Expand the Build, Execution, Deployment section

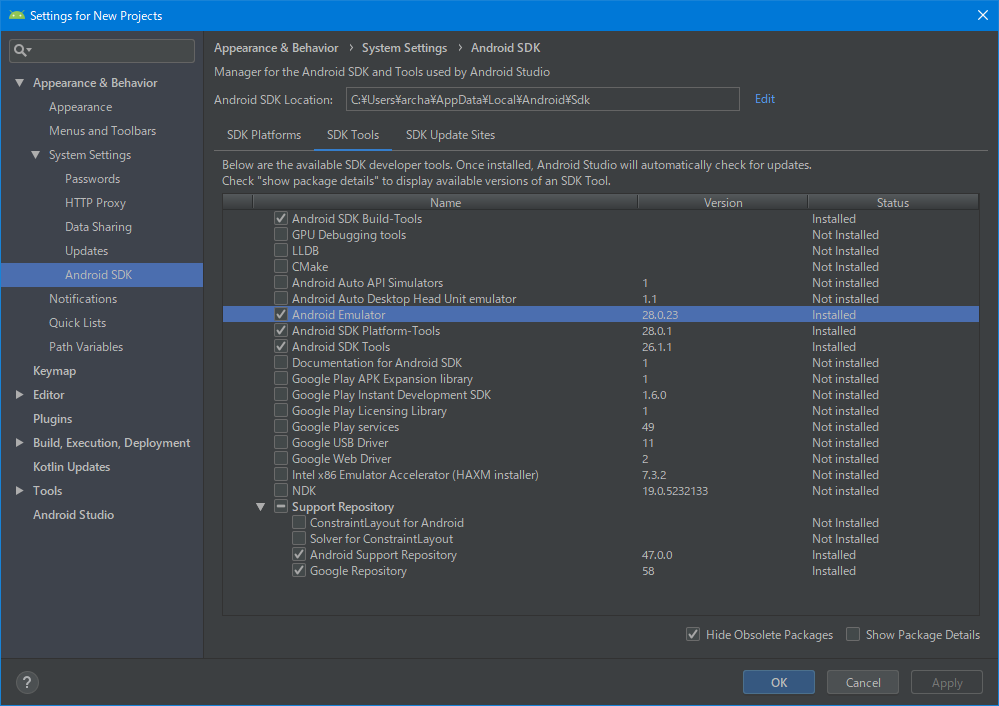pyautogui.click(x=19, y=443)
